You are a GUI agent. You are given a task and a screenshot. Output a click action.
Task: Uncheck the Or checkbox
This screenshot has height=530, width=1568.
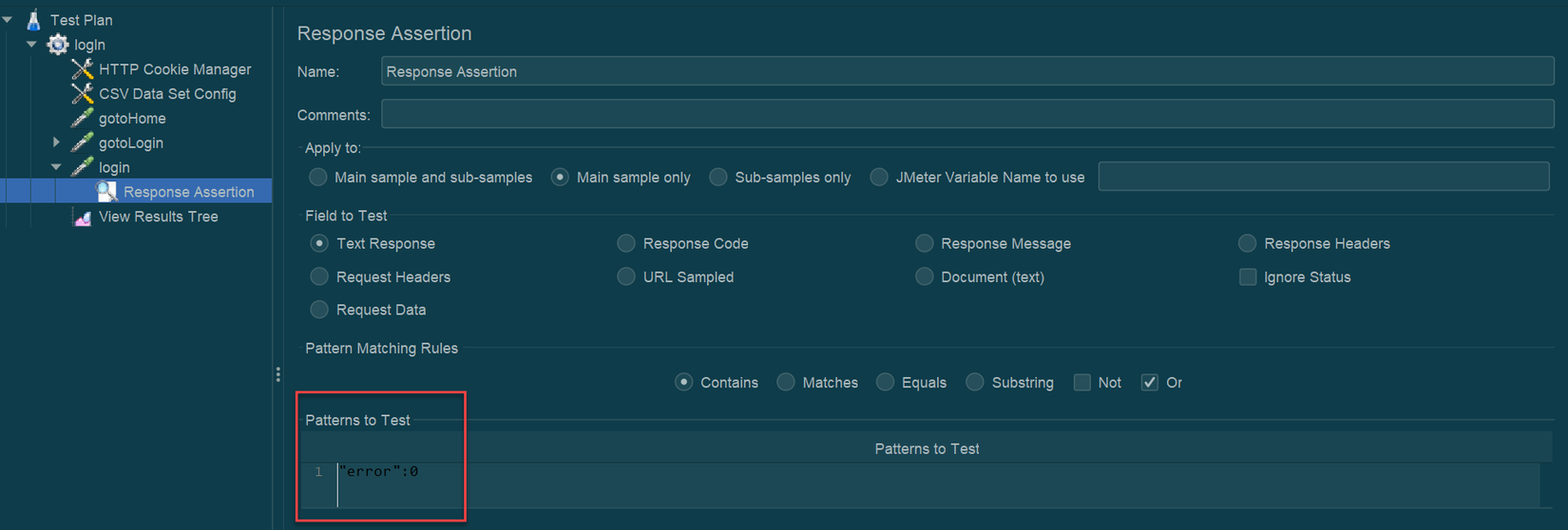[x=1150, y=383]
